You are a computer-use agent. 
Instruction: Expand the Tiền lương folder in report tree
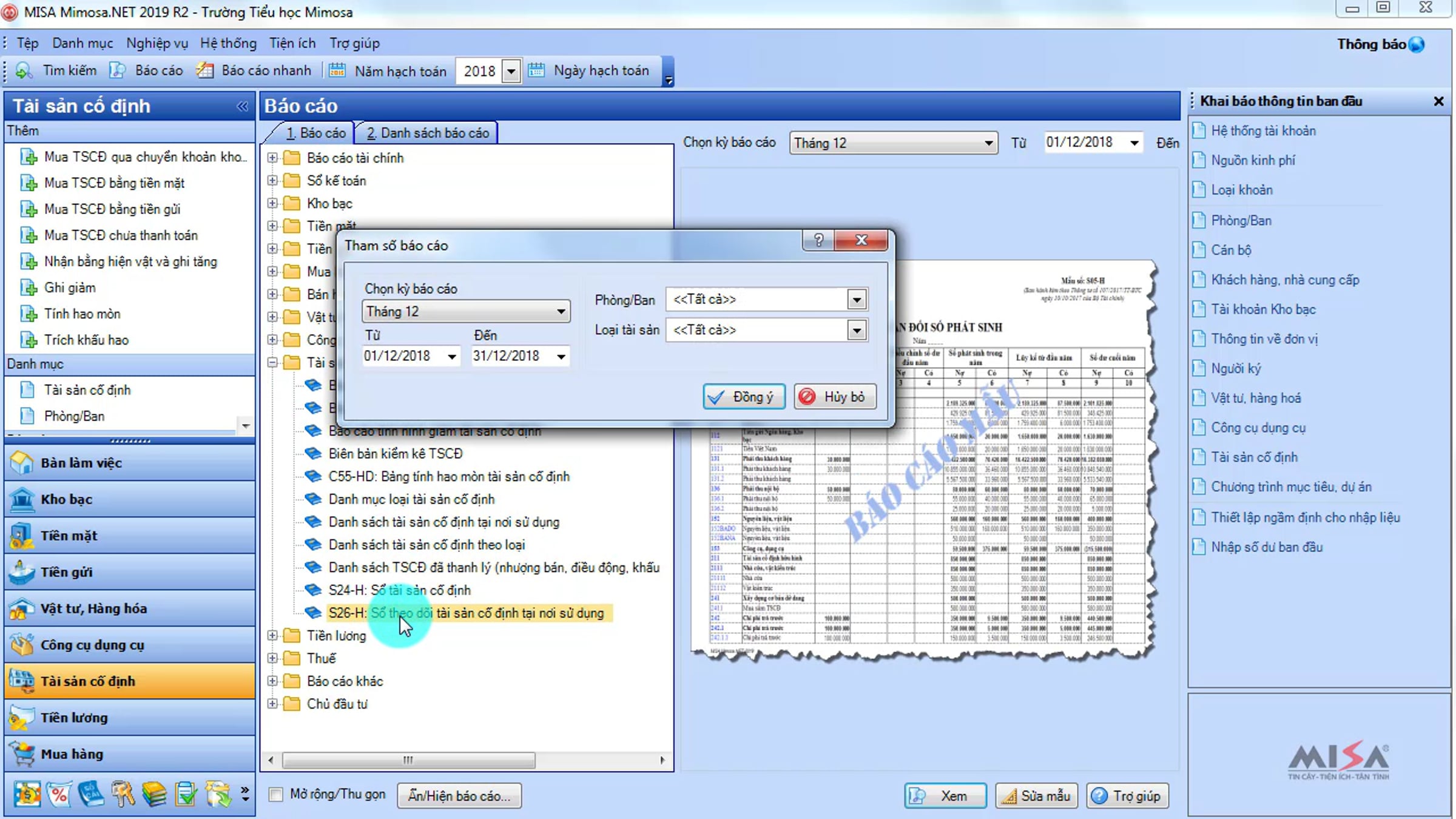272,635
